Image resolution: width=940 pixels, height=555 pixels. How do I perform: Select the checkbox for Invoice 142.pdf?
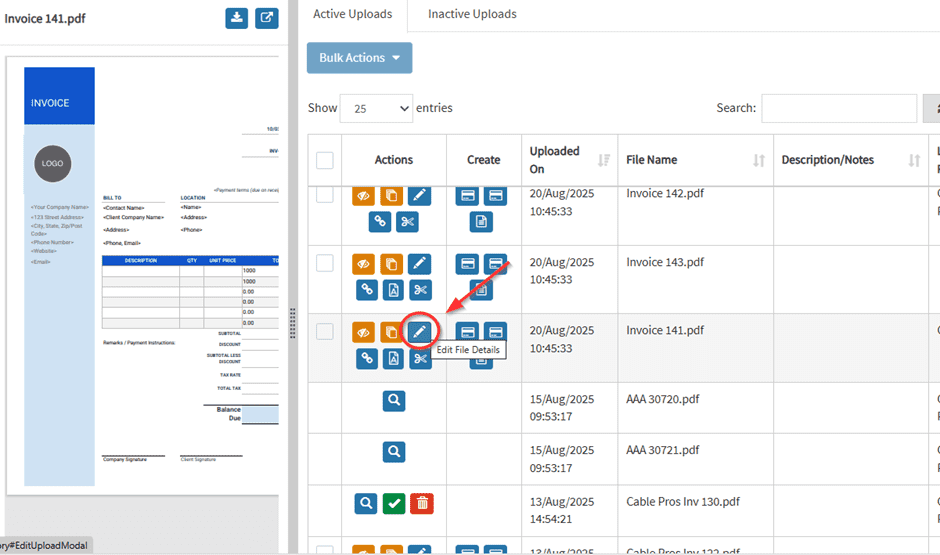click(x=325, y=195)
